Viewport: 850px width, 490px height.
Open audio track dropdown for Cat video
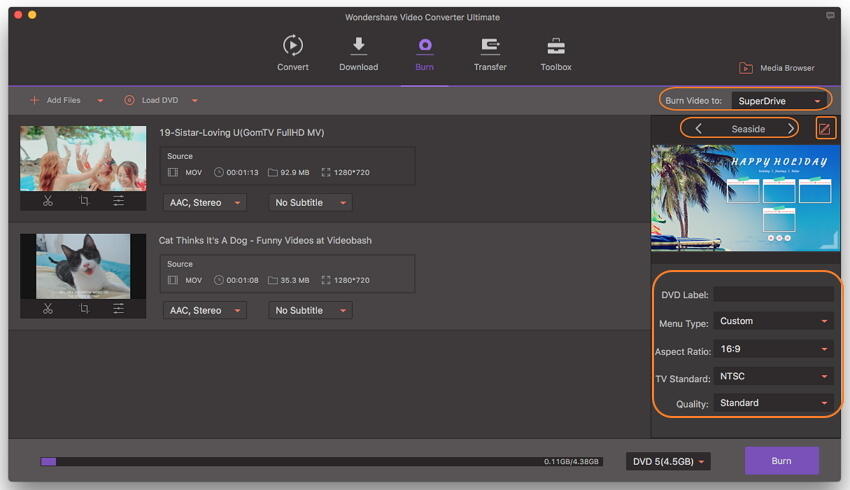click(204, 311)
